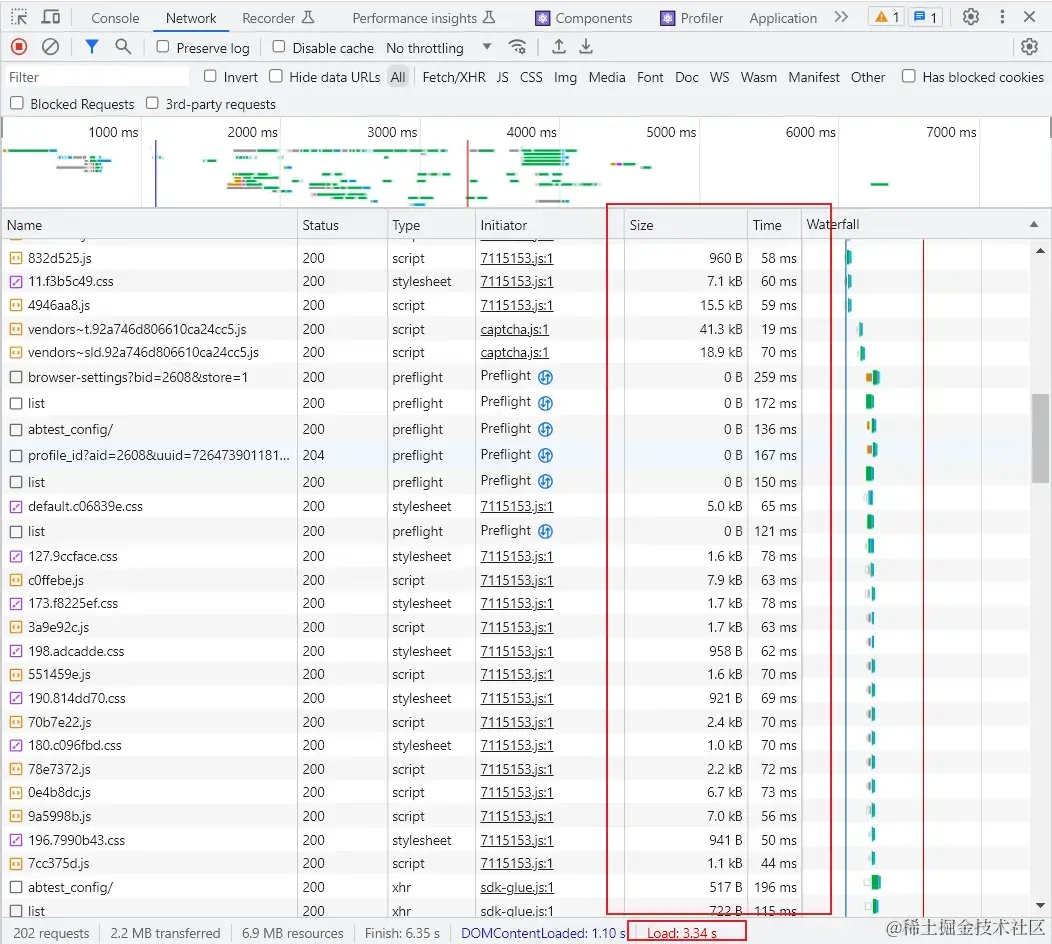1052x944 pixels.
Task: Open the Profiler tab
Action: (x=692, y=18)
